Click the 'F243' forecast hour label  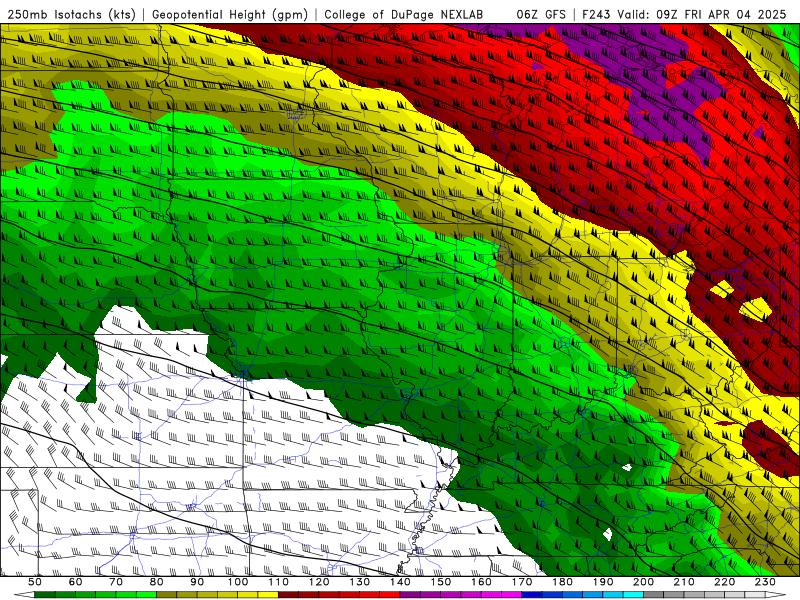[596, 14]
